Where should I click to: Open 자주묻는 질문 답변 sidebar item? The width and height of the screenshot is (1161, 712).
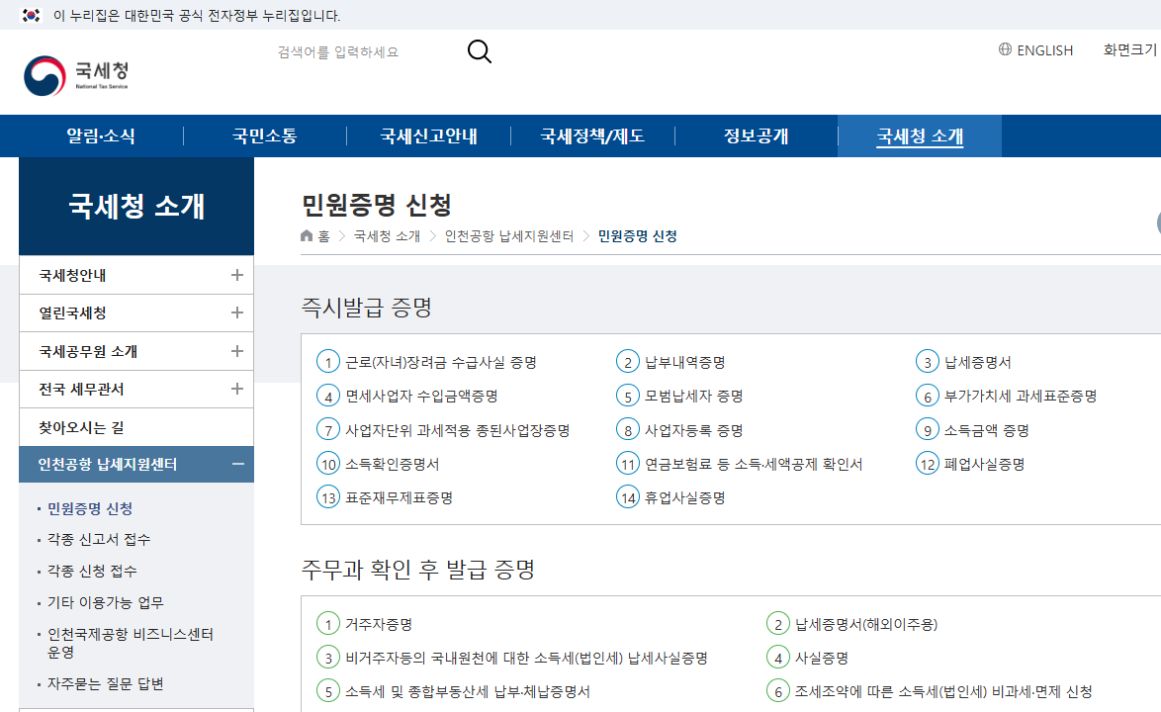(105, 684)
